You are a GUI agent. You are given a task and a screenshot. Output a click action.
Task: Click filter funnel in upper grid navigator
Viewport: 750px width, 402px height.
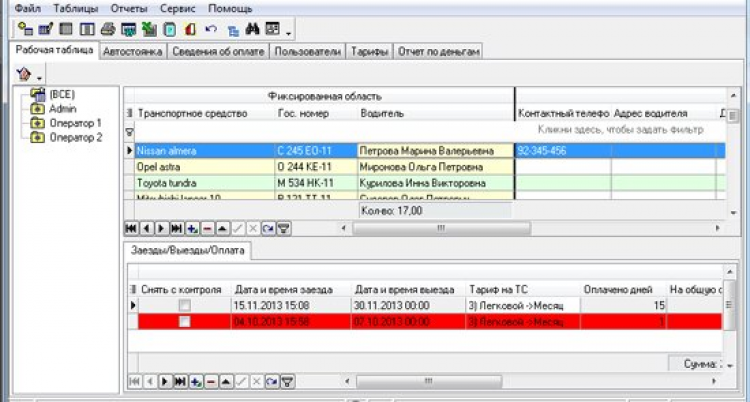pos(284,228)
